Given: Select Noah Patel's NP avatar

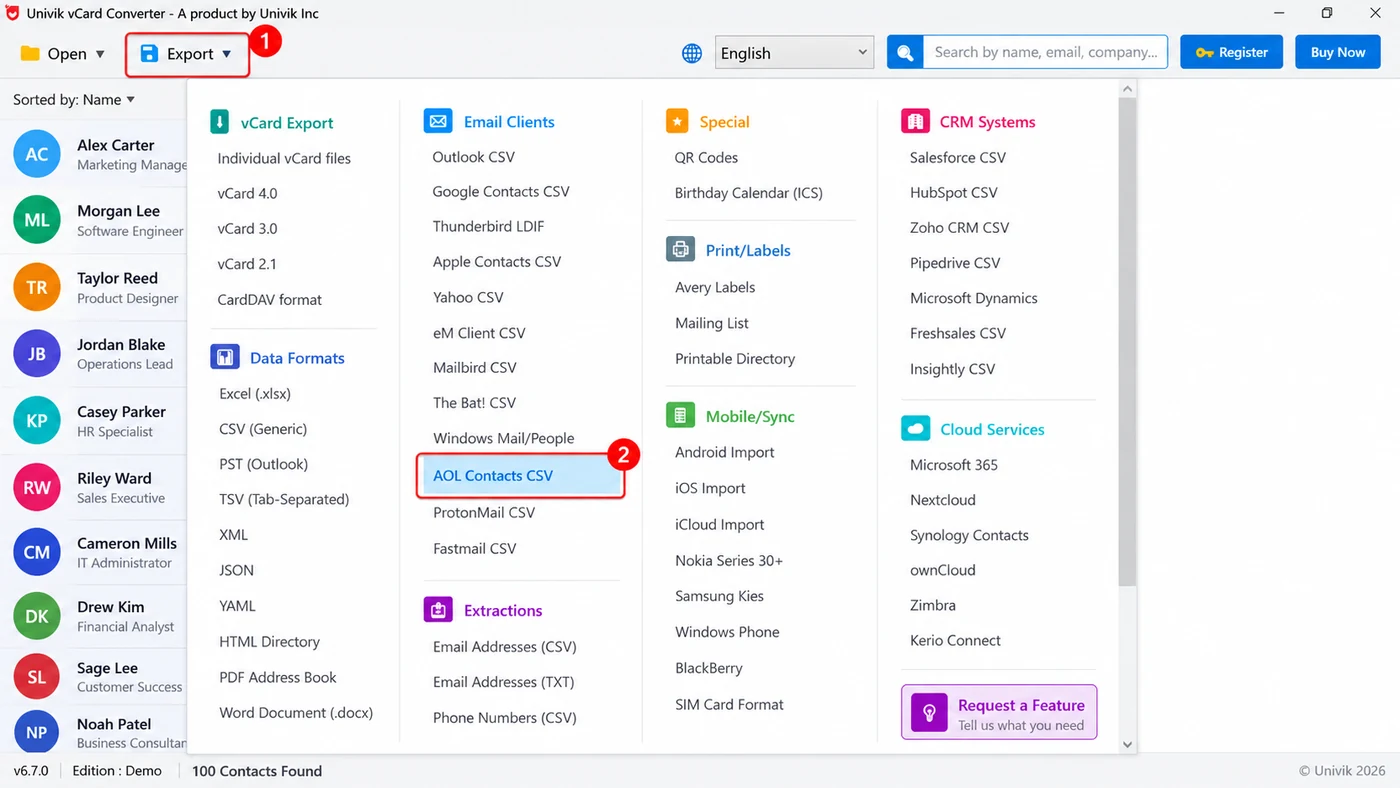Looking at the screenshot, I should tap(37, 732).
